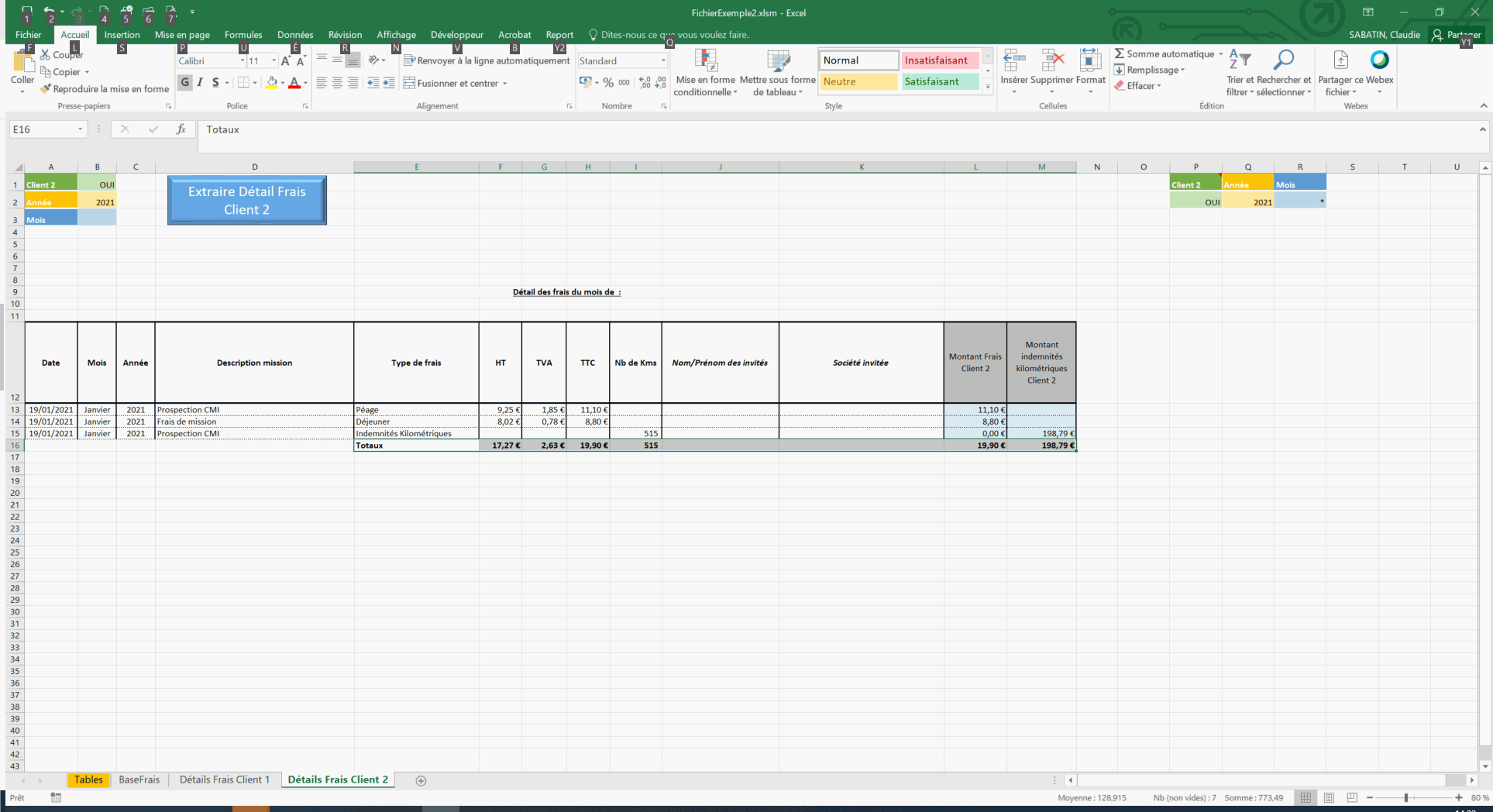Viewport: 1493px width, 812px height.
Task: Apply the Insatisfaisant cell style
Action: tap(939, 60)
